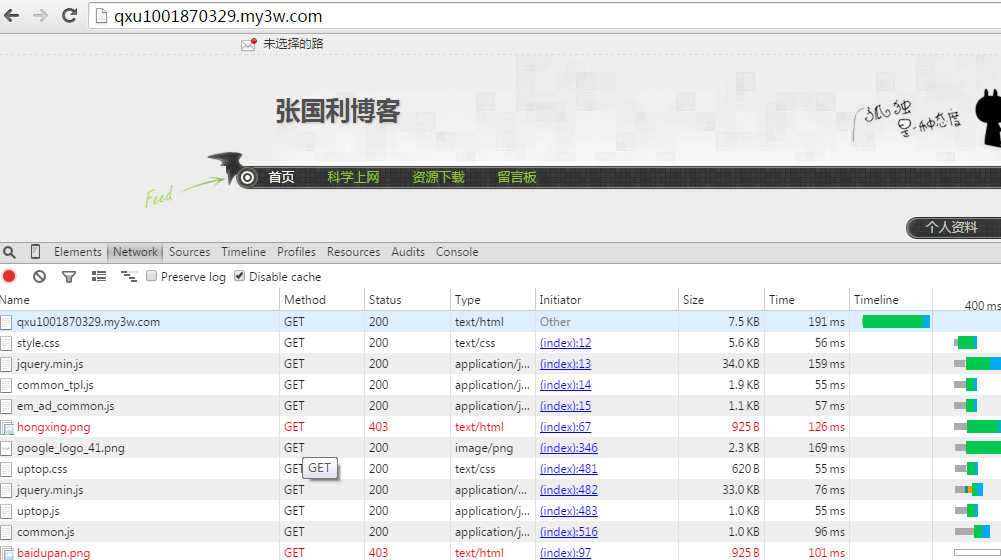
Task: Toggle device mode phone icon
Action: [x=36, y=252]
